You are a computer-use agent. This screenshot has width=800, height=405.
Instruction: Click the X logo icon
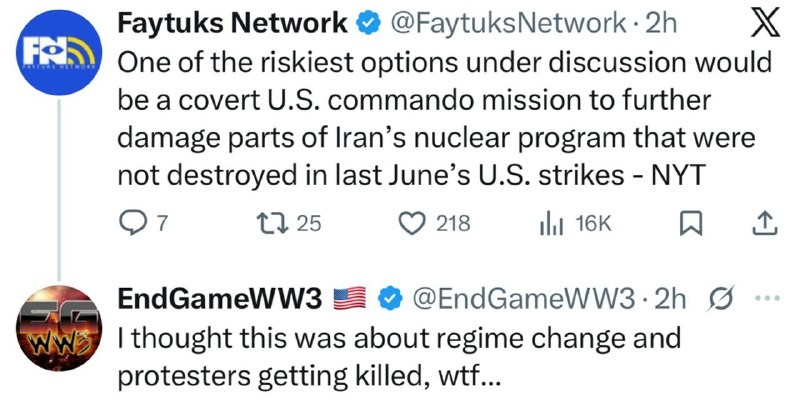pos(765,23)
